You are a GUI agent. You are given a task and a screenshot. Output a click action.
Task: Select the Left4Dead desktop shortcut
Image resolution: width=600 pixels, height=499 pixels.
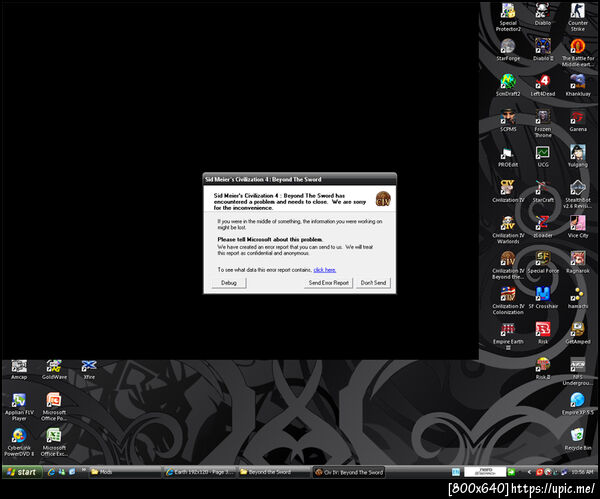click(x=543, y=85)
